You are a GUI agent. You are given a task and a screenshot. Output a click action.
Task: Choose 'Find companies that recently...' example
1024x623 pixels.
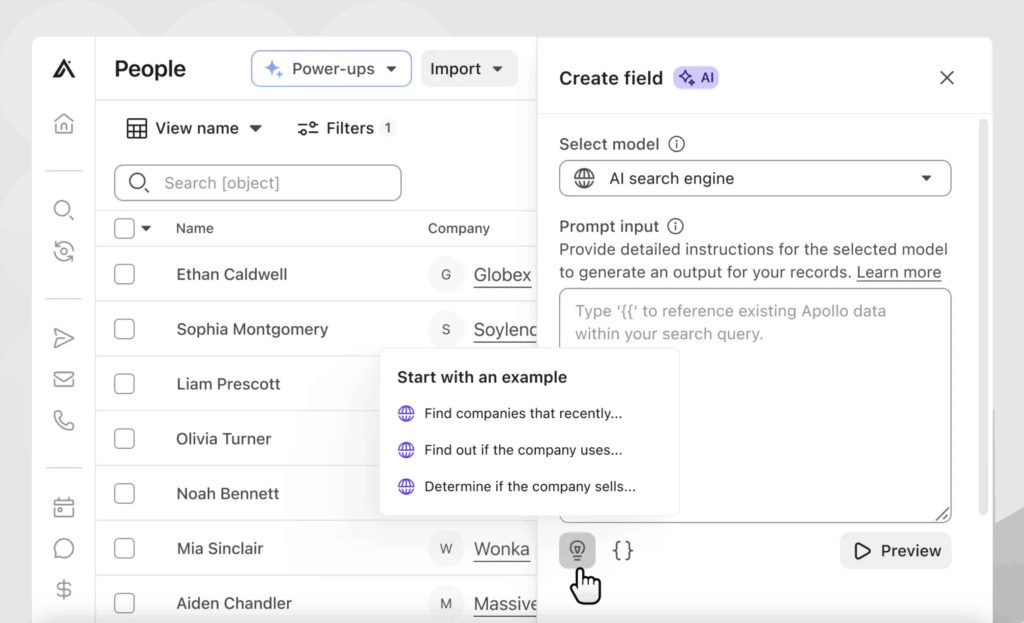[x=522, y=413]
